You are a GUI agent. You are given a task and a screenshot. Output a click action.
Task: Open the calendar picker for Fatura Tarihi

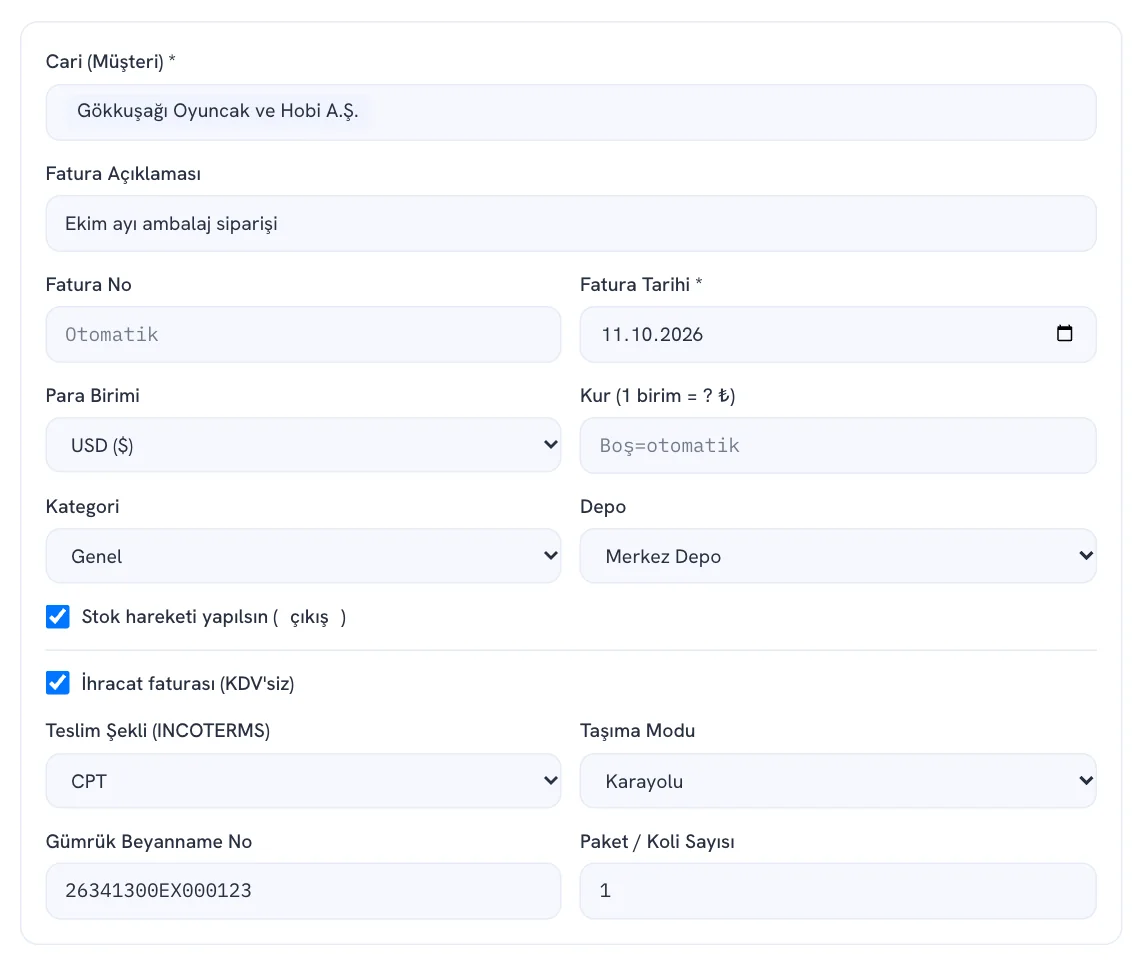[1064, 334]
